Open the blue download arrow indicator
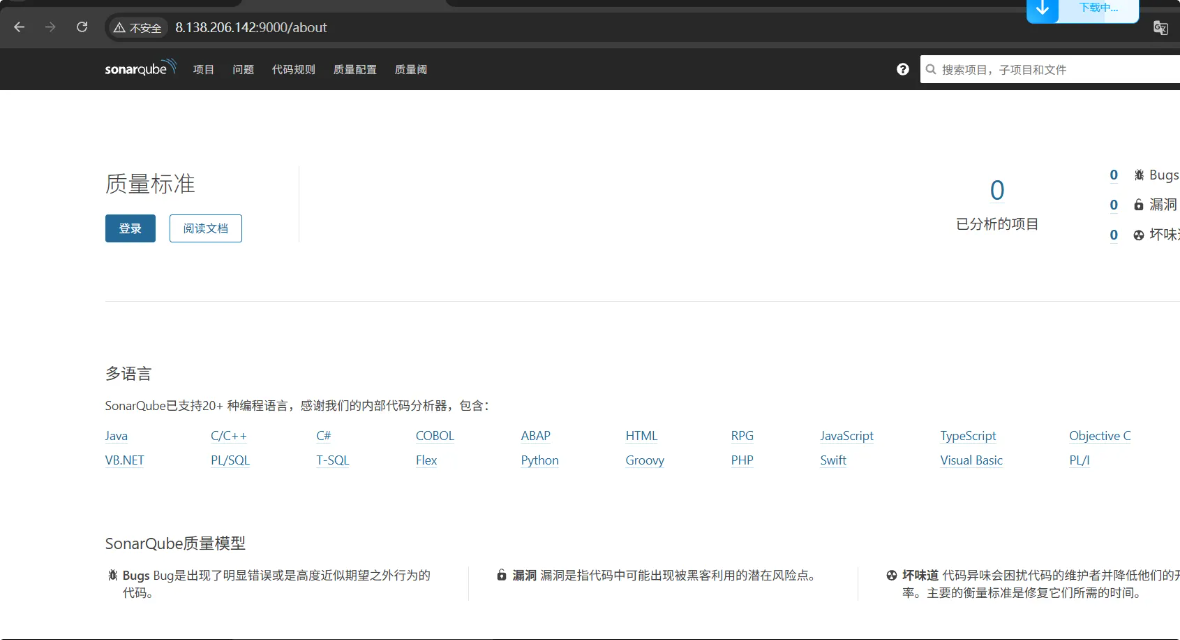The image size is (1180, 640). click(x=1042, y=9)
